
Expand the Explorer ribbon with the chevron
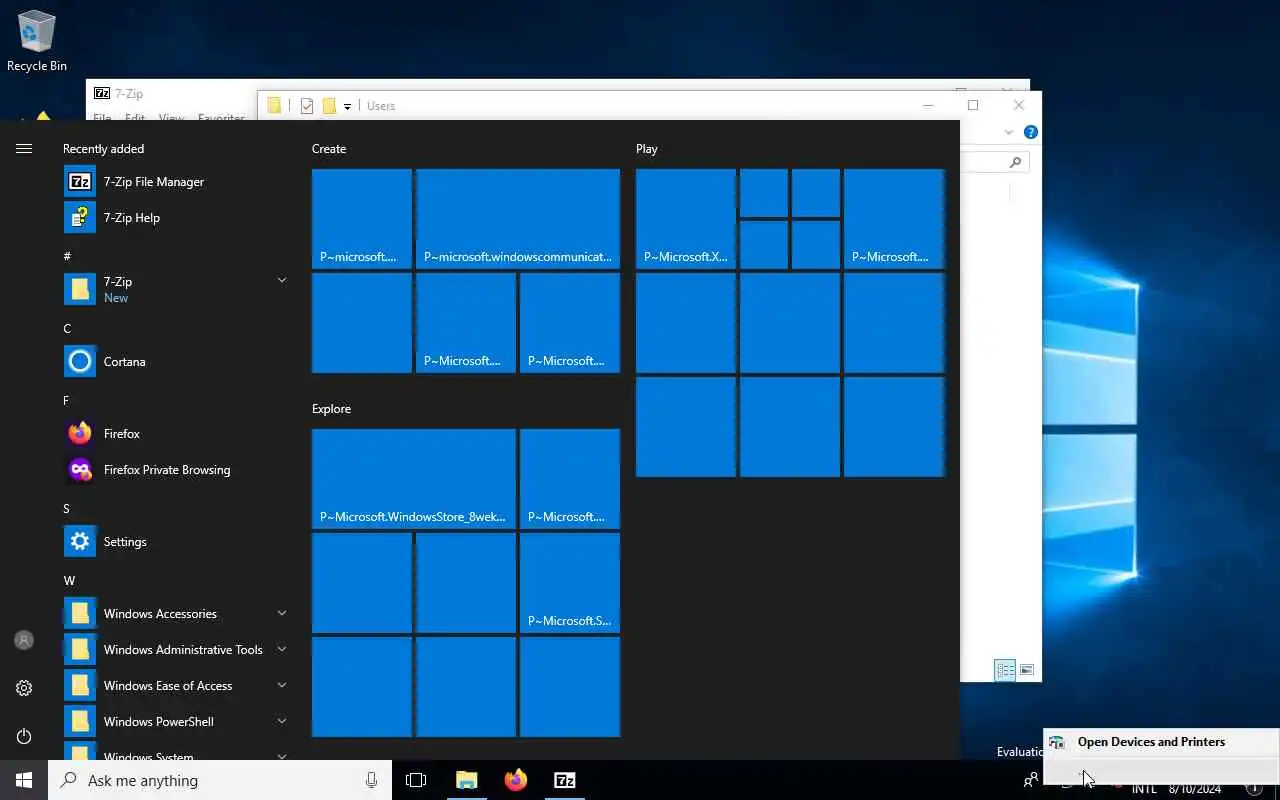coord(1008,132)
